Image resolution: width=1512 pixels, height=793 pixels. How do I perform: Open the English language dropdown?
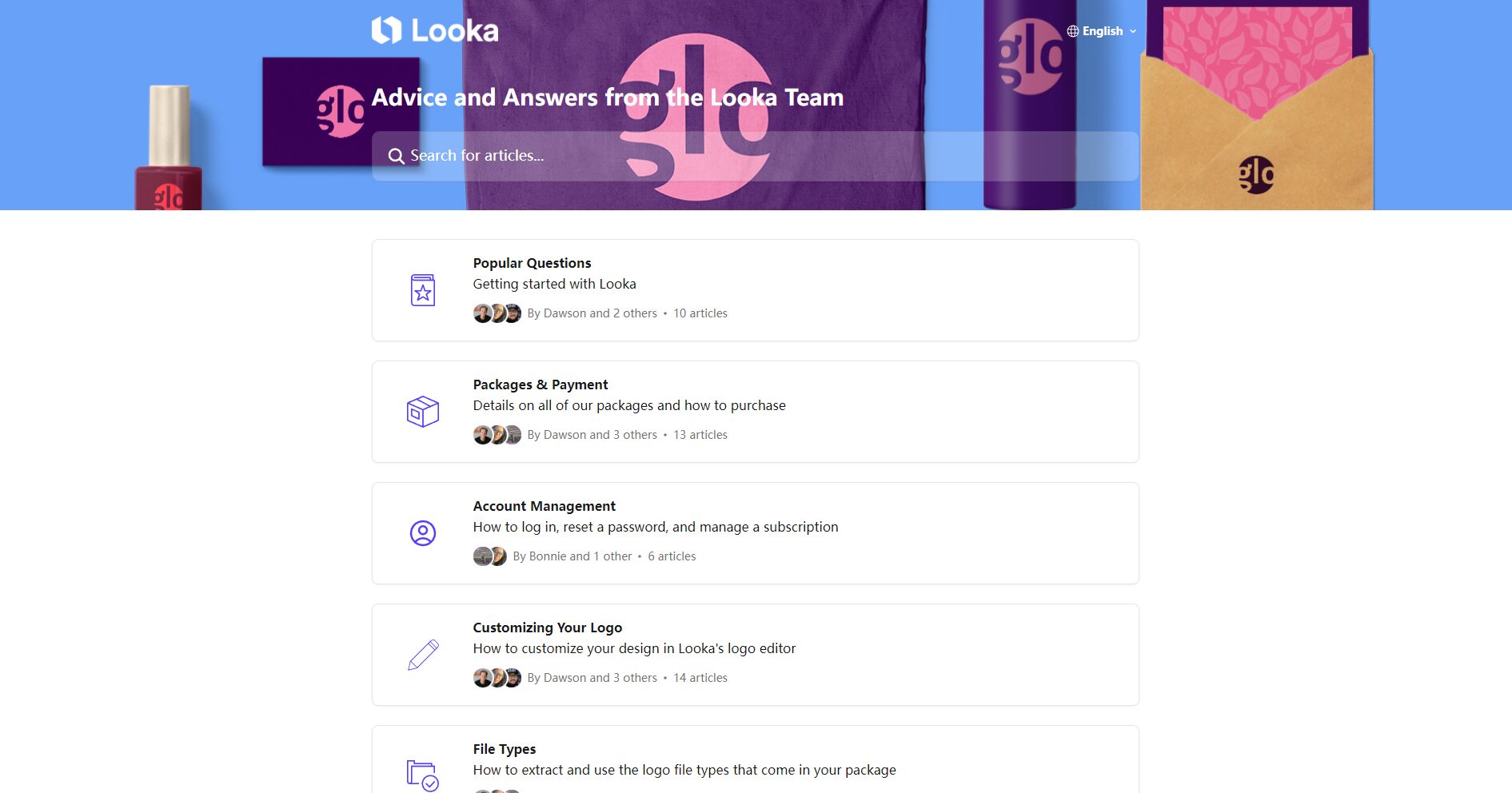[1102, 31]
